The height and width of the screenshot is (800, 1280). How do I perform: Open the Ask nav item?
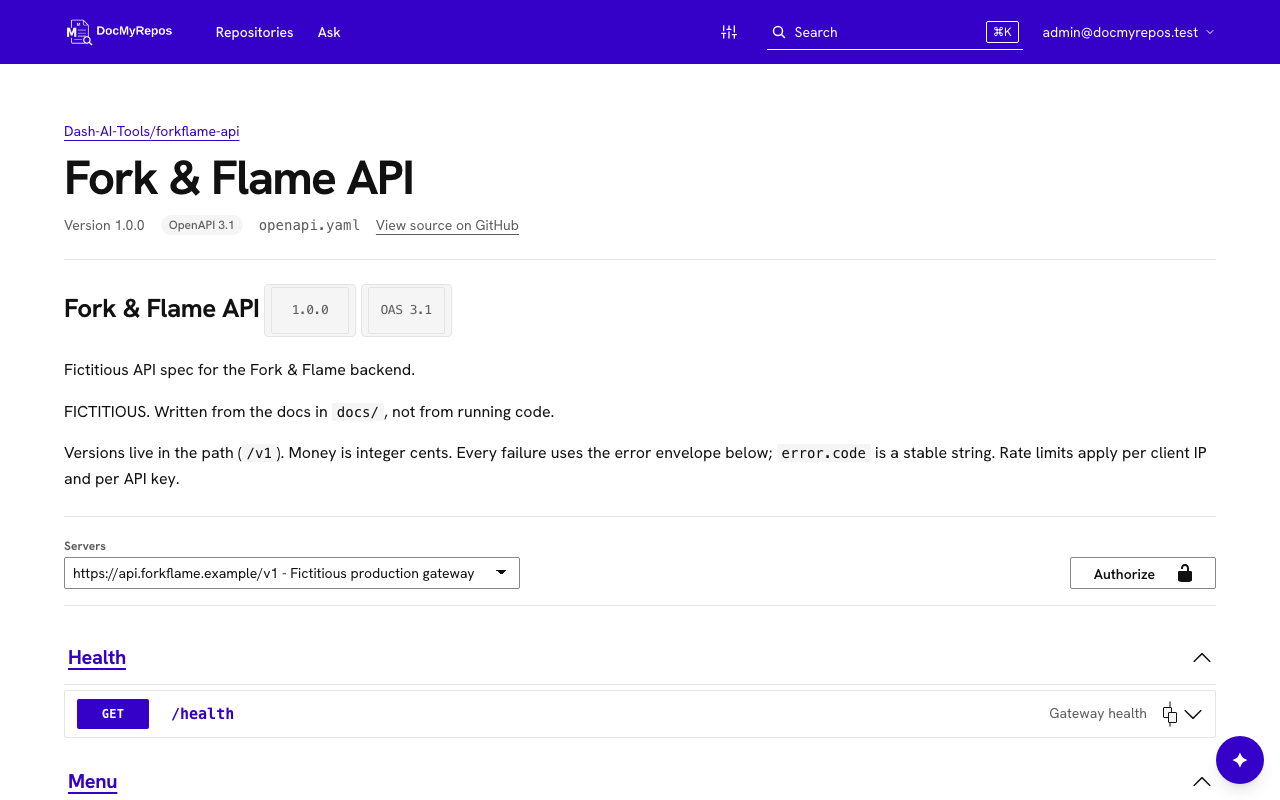click(x=329, y=32)
